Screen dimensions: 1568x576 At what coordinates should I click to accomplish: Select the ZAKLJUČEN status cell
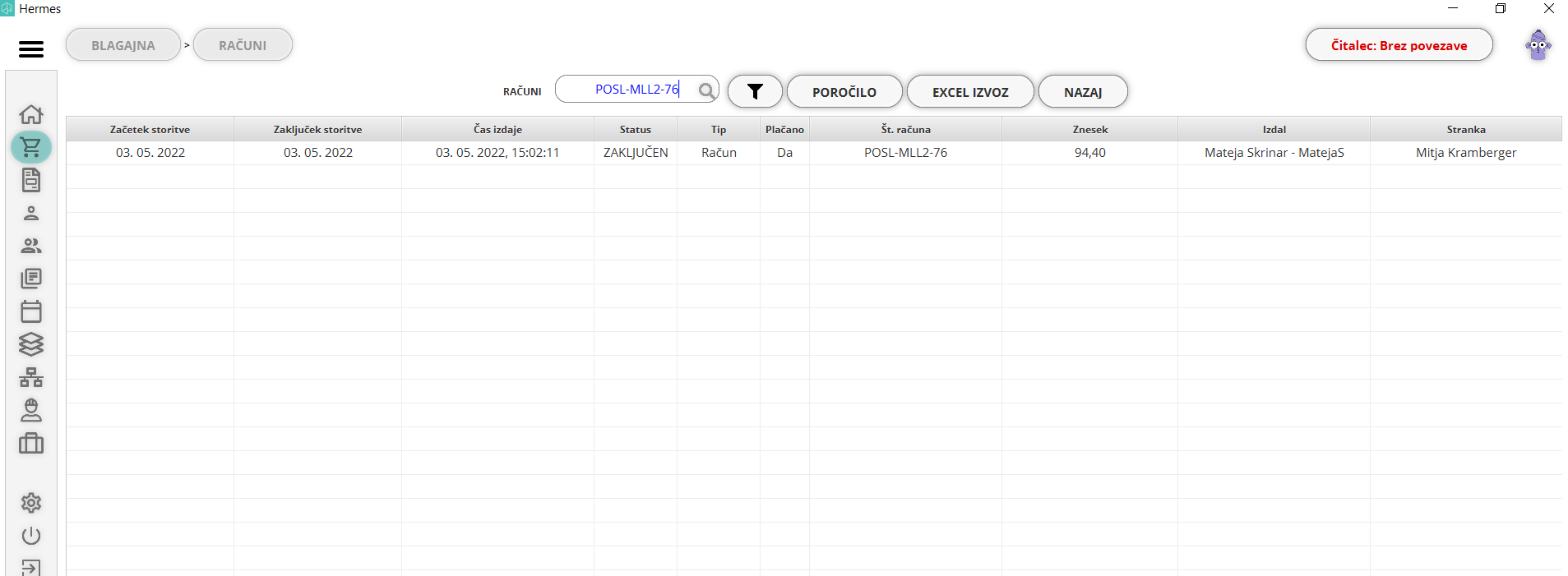click(x=636, y=153)
